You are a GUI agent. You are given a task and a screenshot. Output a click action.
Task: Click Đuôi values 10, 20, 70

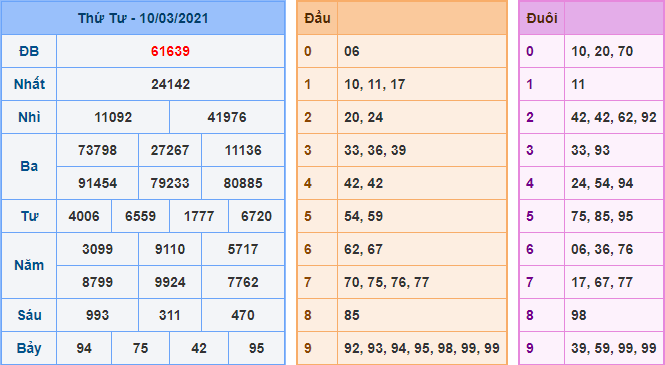(602, 51)
